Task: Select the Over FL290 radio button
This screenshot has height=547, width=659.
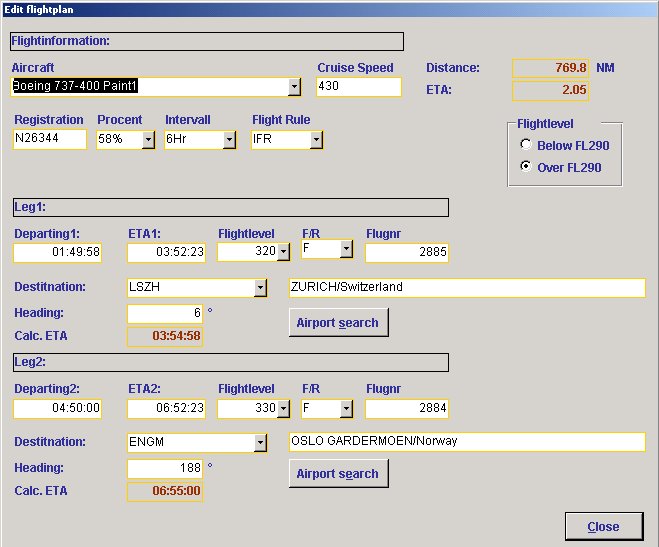Action: (526, 166)
